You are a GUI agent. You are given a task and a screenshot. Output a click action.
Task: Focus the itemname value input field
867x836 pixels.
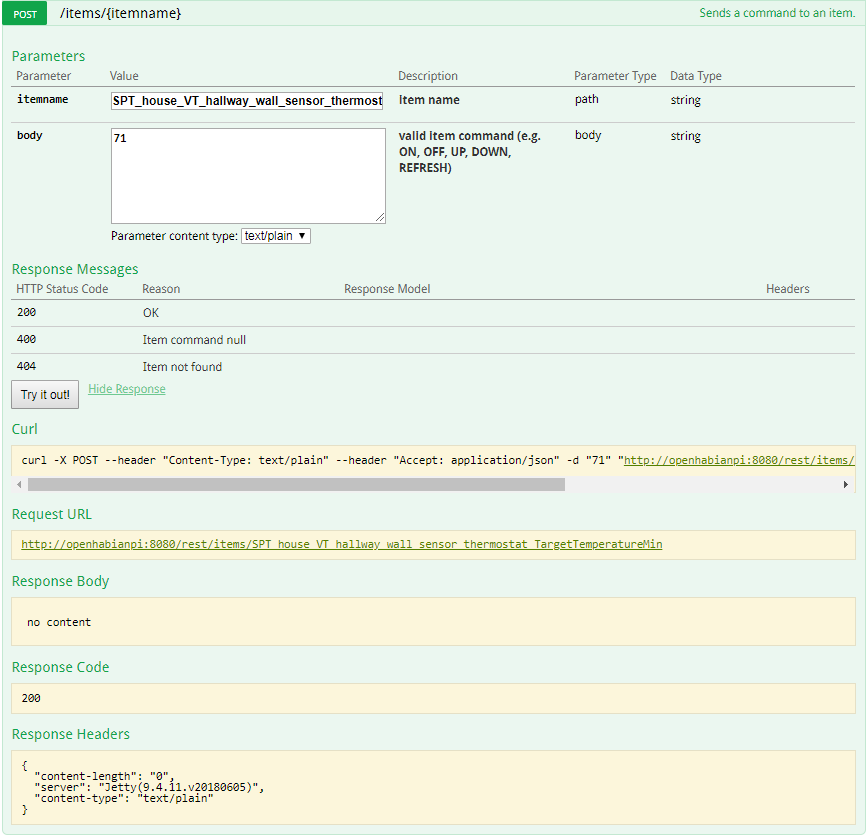coord(247,101)
